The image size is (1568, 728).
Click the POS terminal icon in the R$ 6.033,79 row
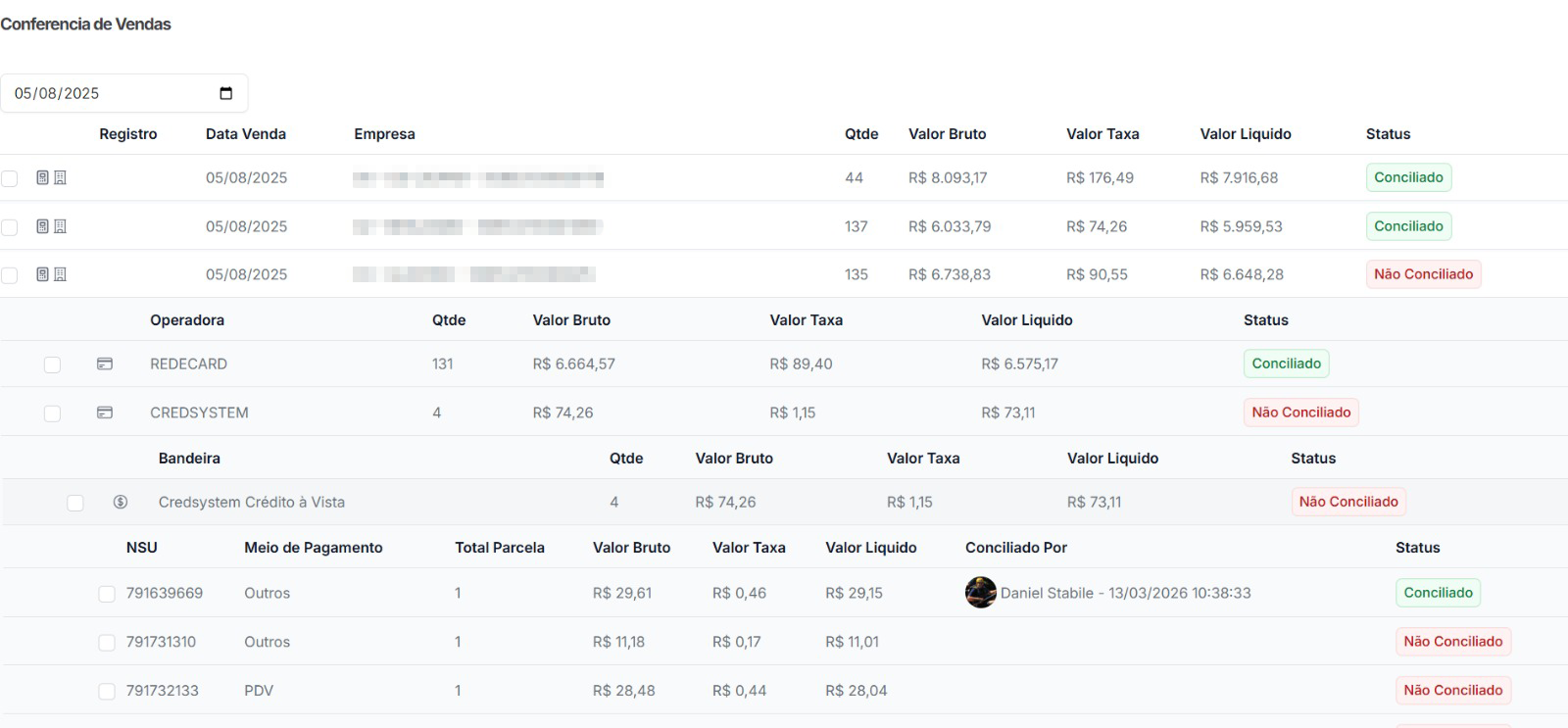tap(42, 226)
